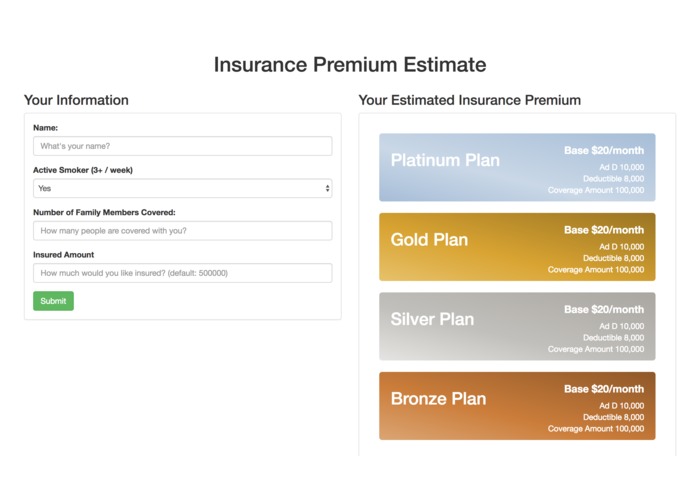The width and height of the screenshot is (695, 494).
Task: Click the Your Information heading
Action: 76,100
